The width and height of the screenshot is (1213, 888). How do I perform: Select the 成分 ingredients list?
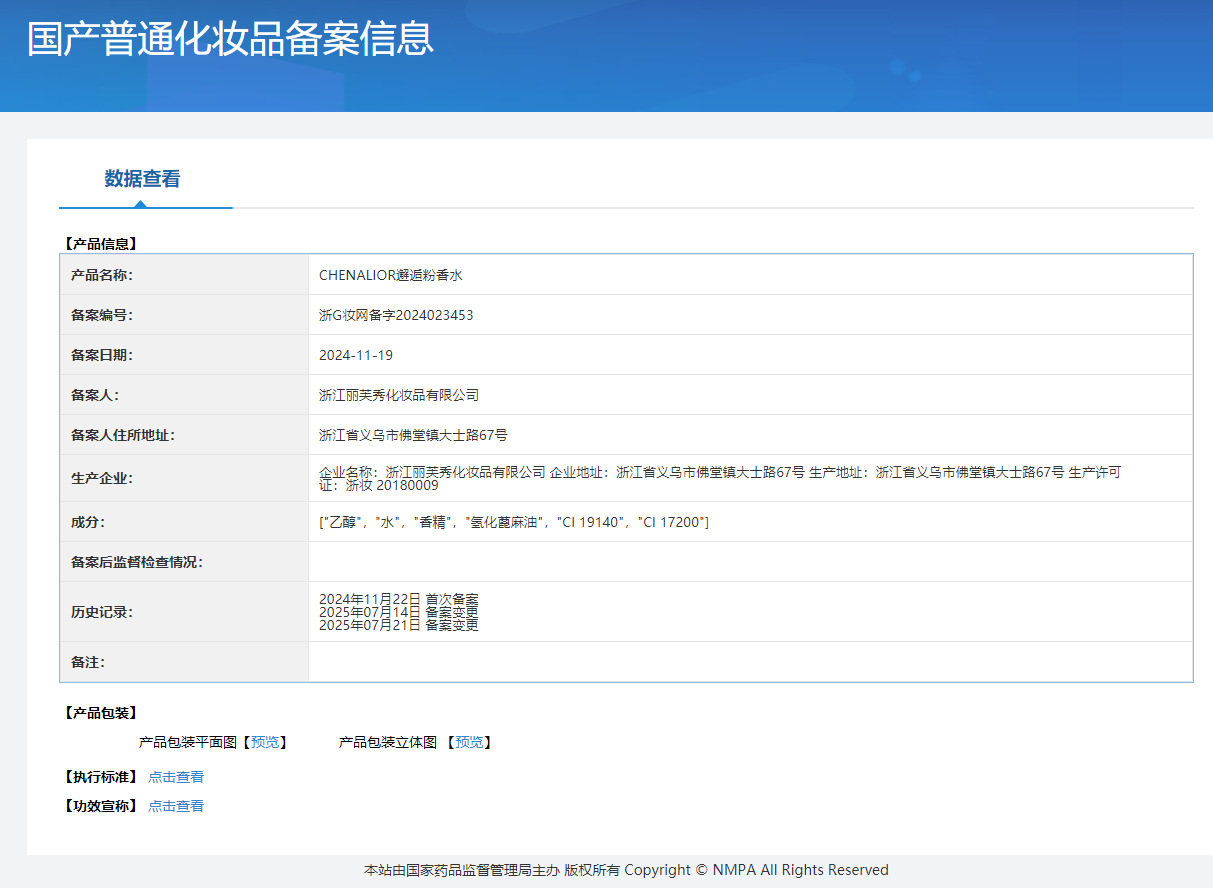[x=514, y=522]
